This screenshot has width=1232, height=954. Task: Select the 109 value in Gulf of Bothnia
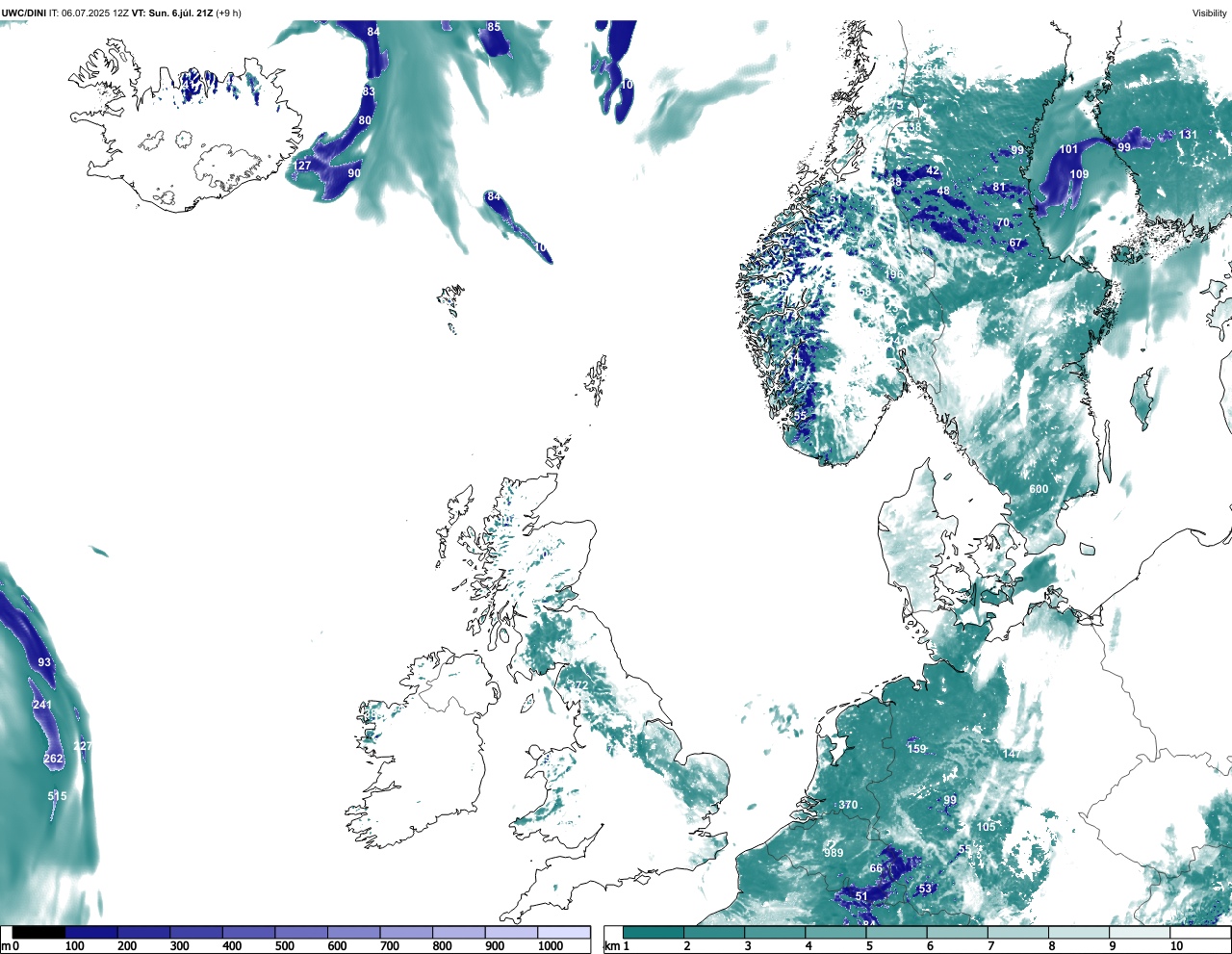1079,174
